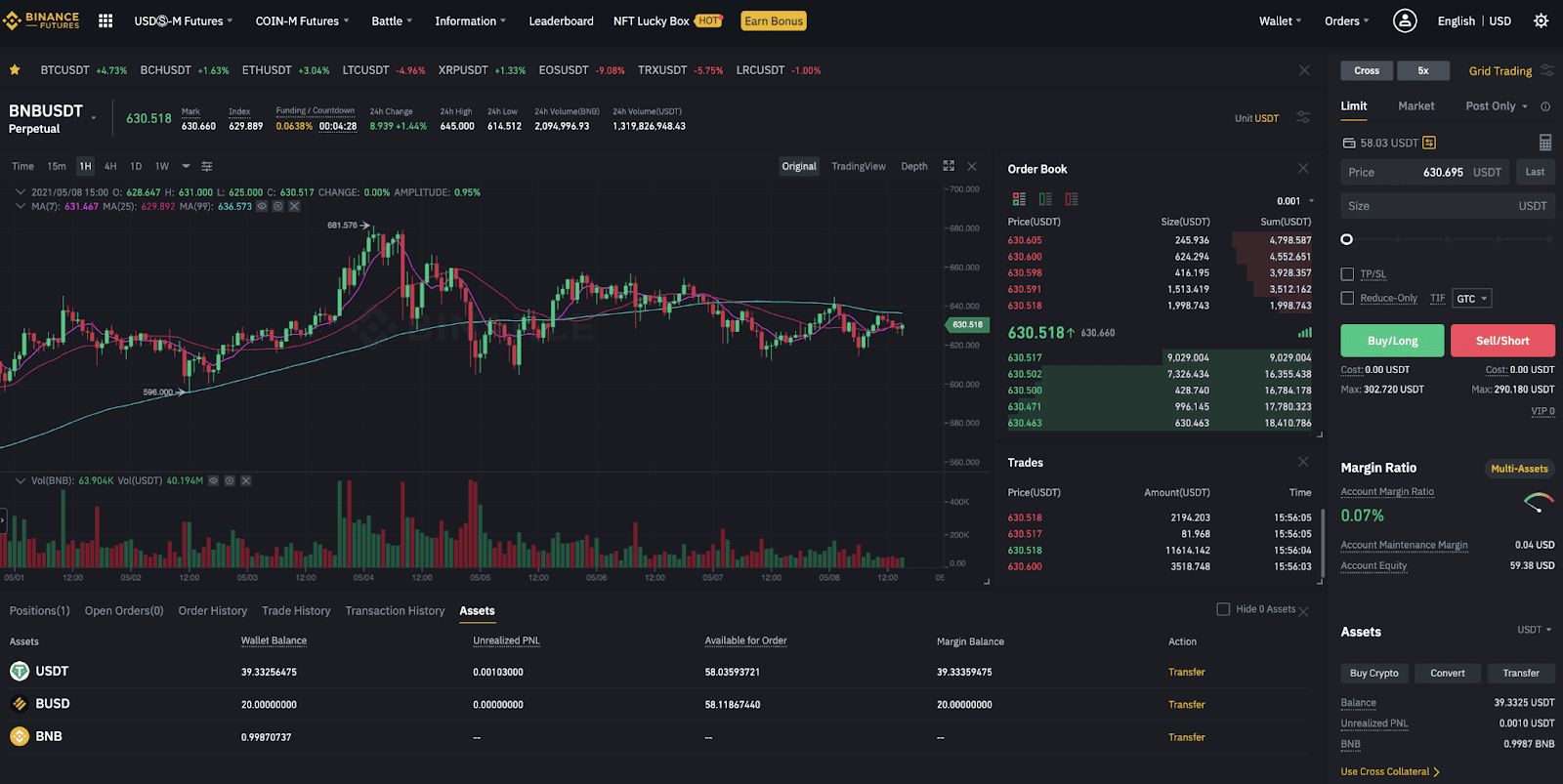Open the user profile icon
The width and height of the screenshot is (1563, 784).
coord(1405,21)
